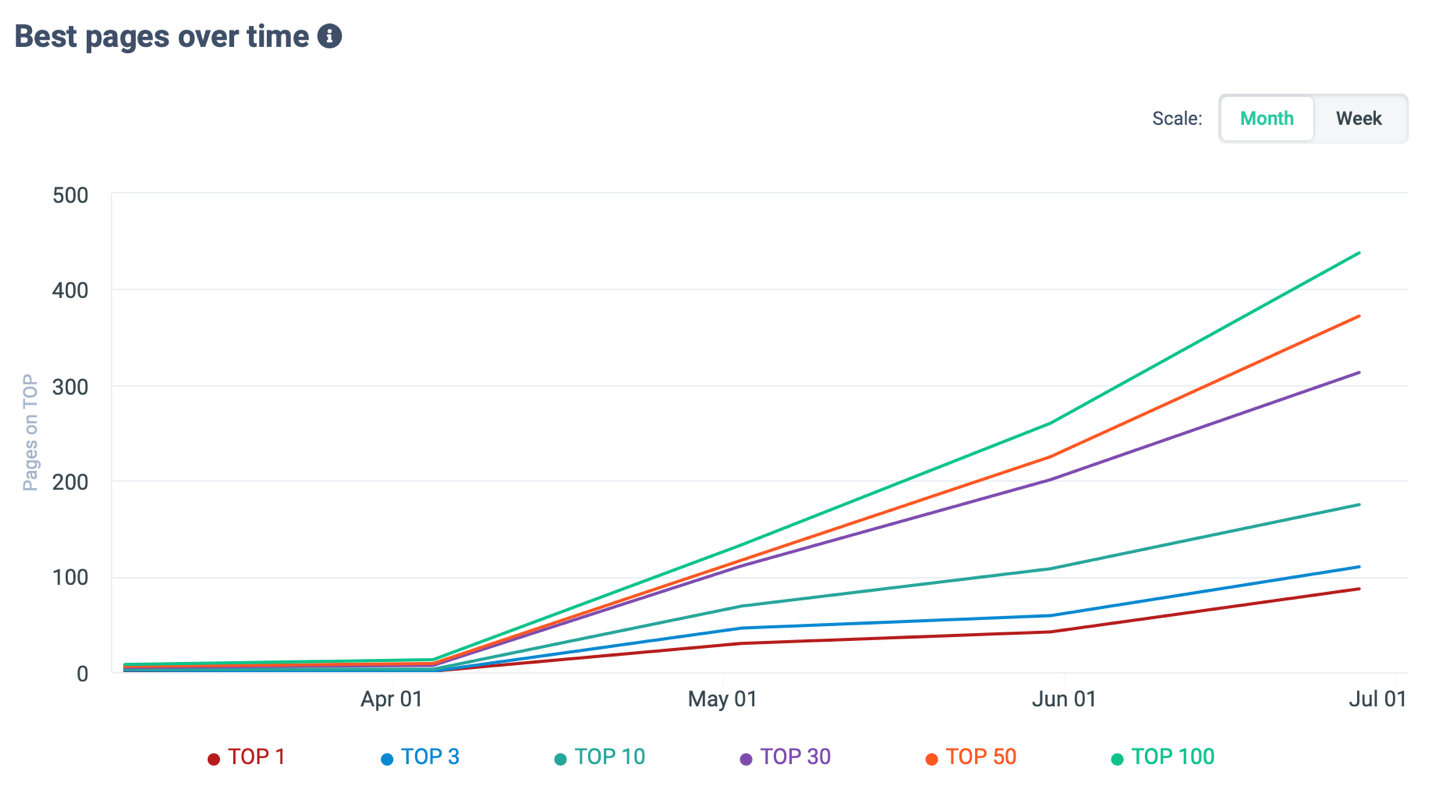Click the 300 value on the y-axis
The width and height of the screenshot is (1429, 811).
(70, 386)
